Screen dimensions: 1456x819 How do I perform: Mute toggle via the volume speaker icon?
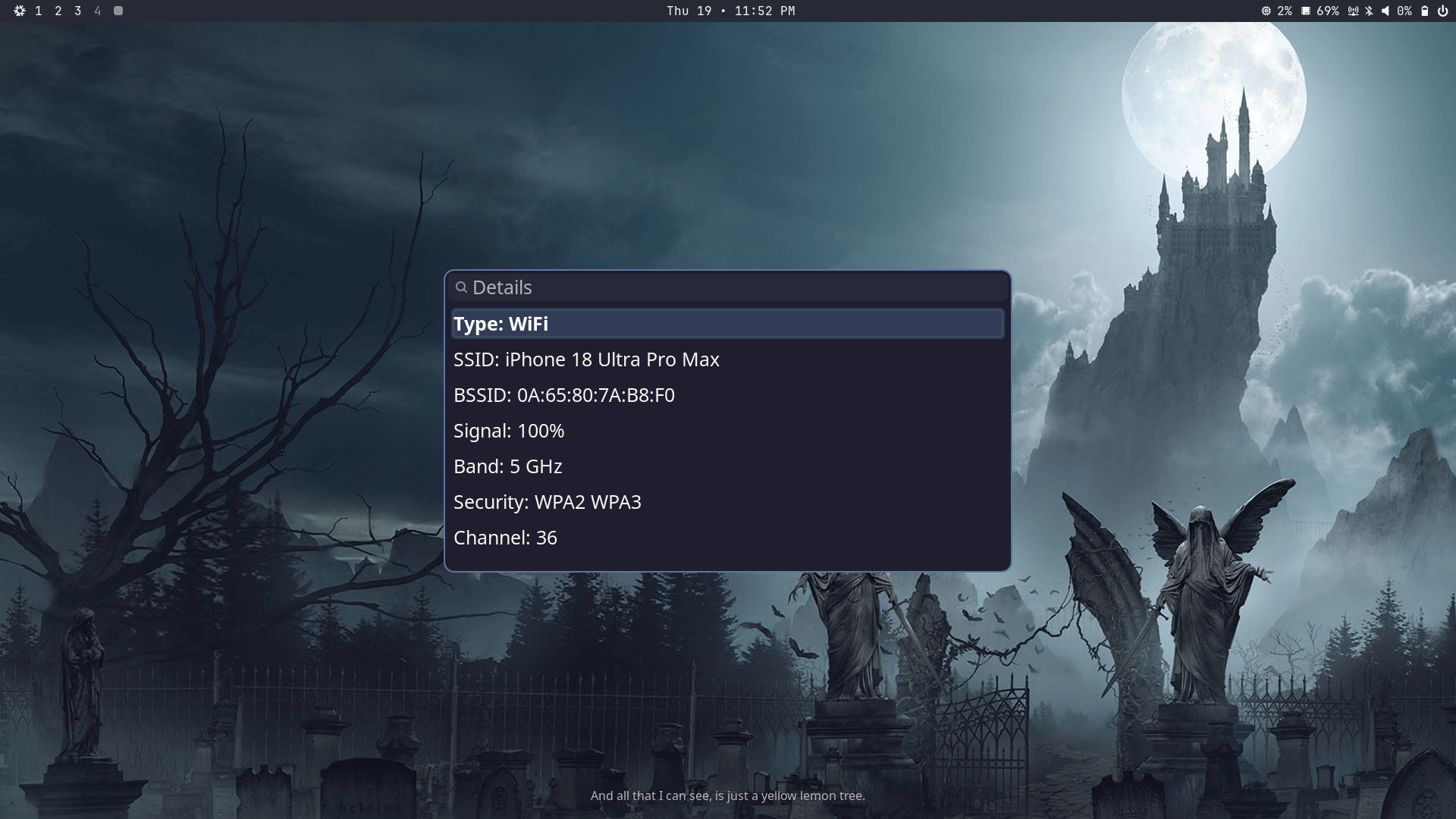[1385, 11]
